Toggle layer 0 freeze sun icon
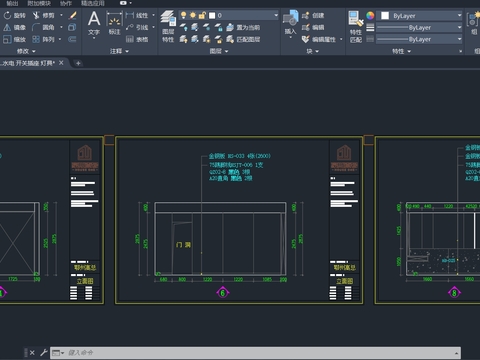This screenshot has width=480, height=360. (193, 15)
